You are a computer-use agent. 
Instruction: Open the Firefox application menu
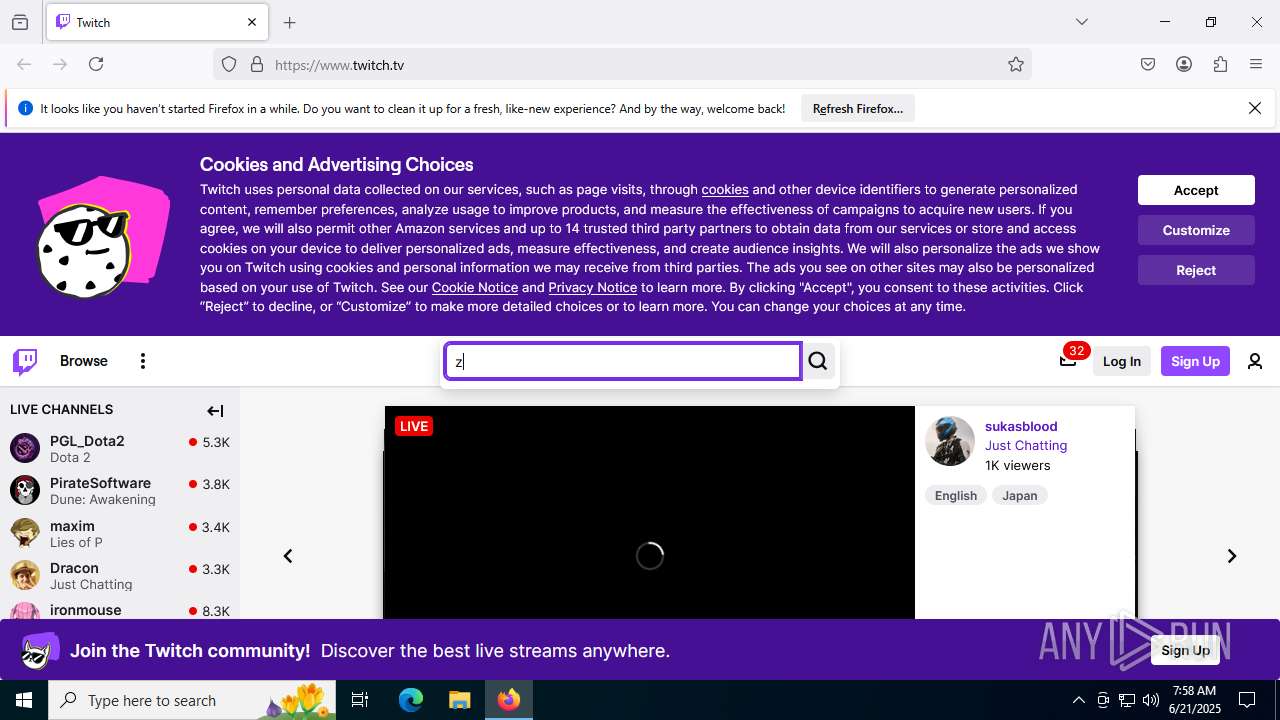click(1256, 64)
